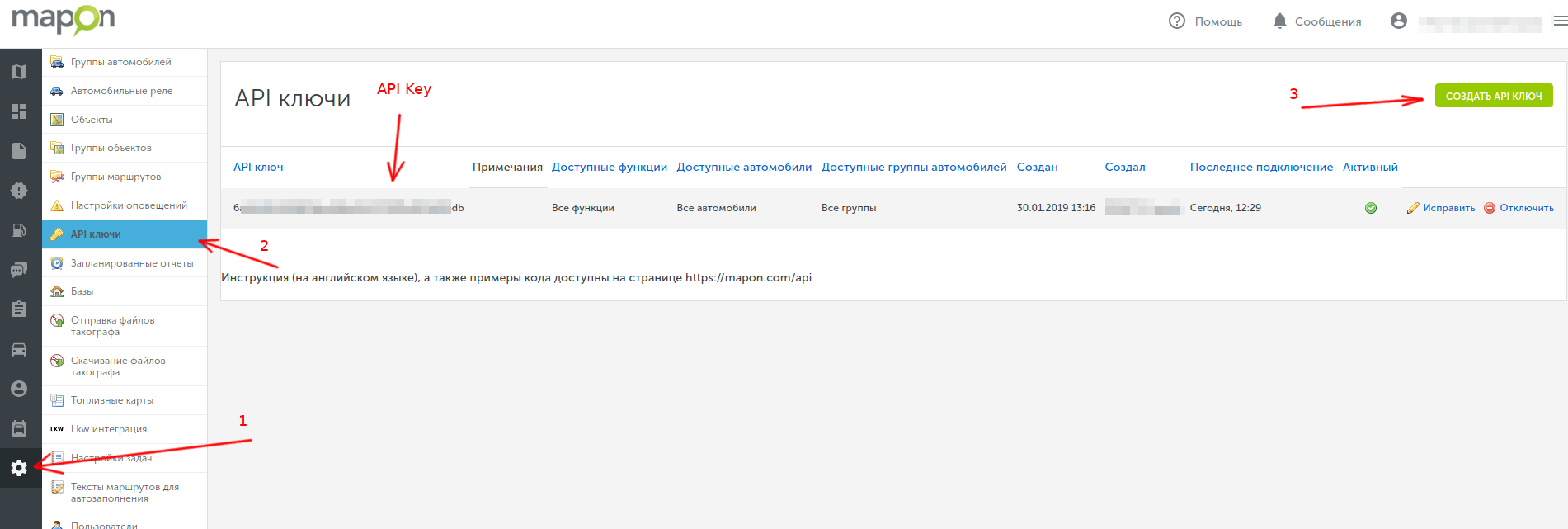The height and width of the screenshot is (529, 1568).
Task: Open the messages chat sidebar icon
Action: (19, 270)
